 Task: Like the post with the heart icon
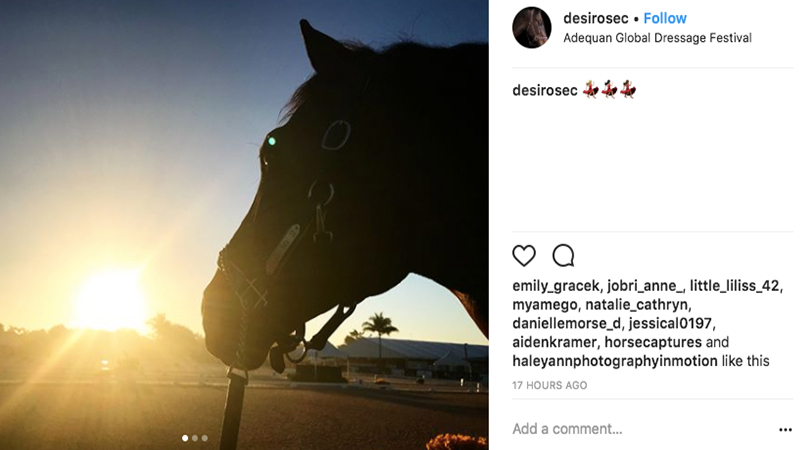click(524, 255)
